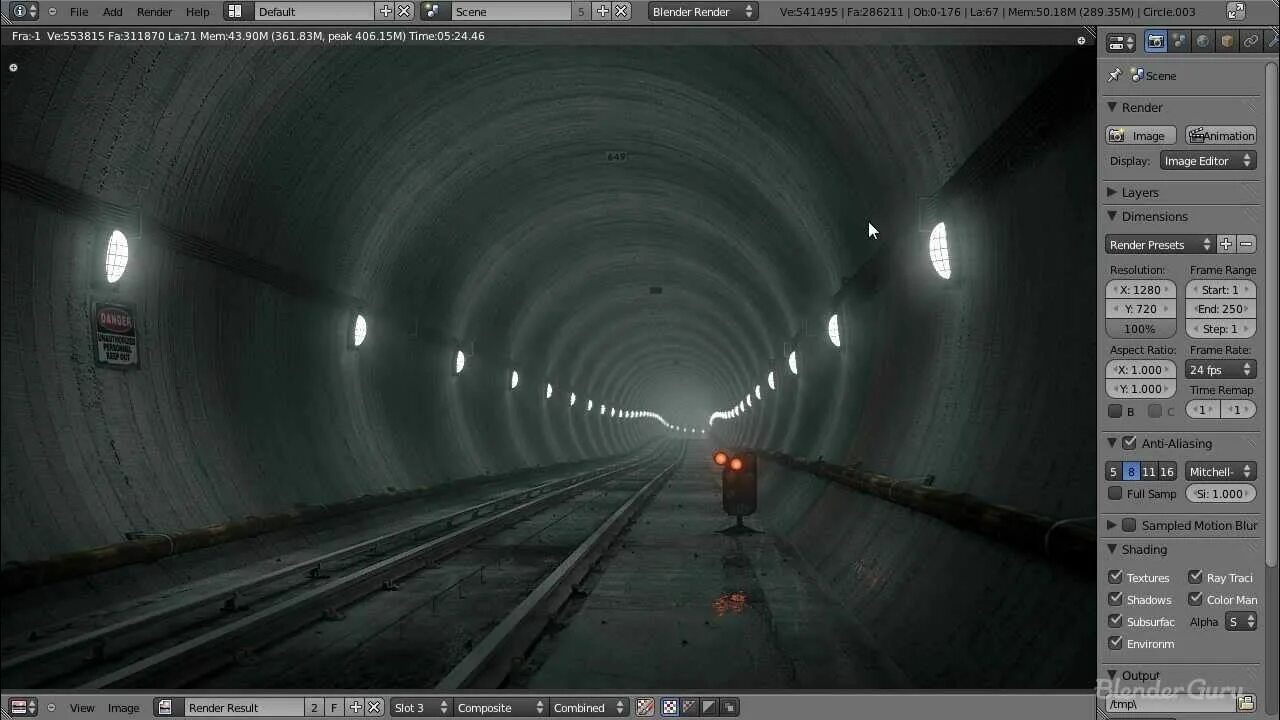This screenshot has width=1280, height=720.
Task: Open the Combined pass dropdown
Action: pyautogui.click(x=591, y=707)
